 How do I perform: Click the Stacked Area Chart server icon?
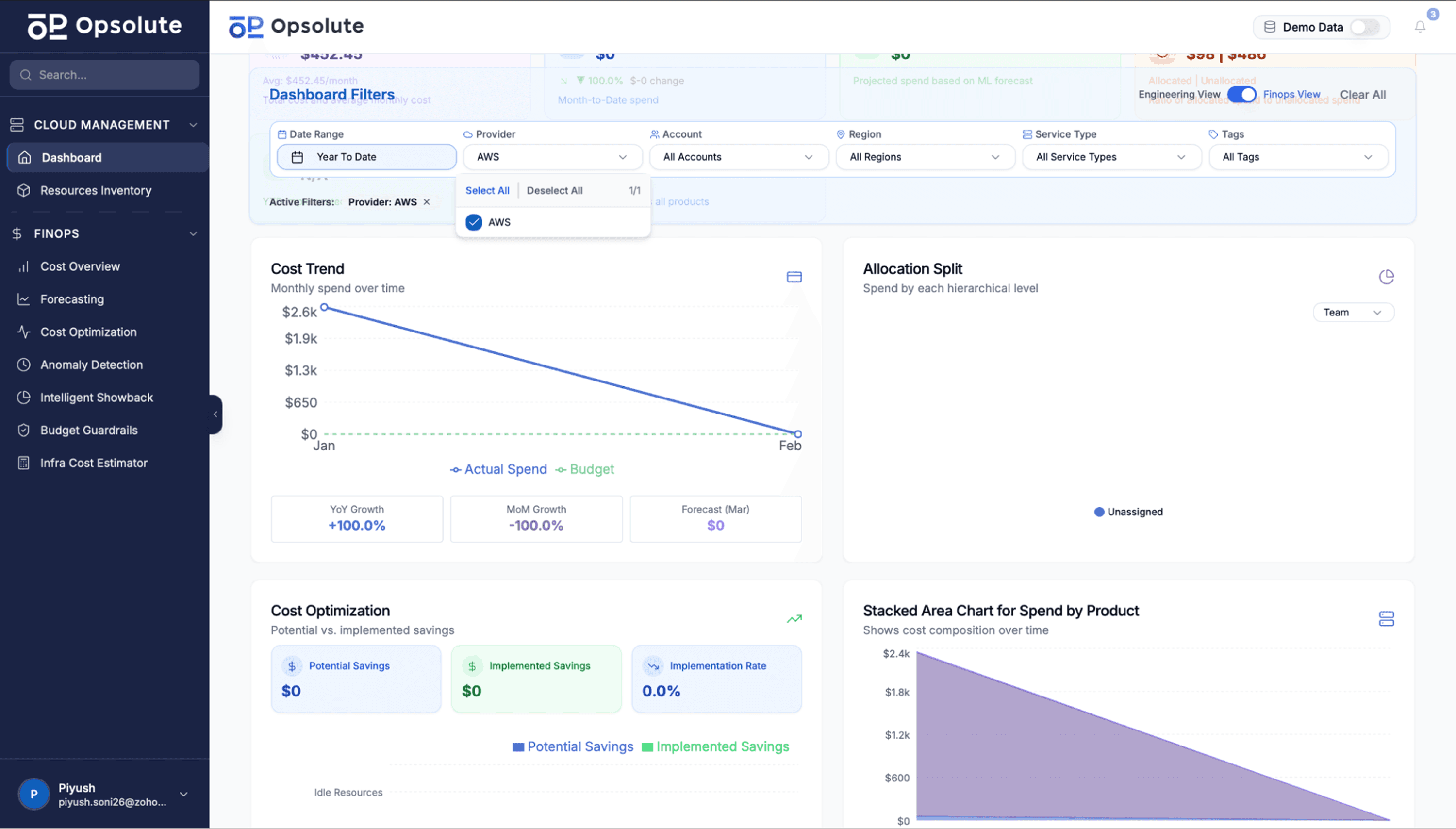[x=1386, y=619]
